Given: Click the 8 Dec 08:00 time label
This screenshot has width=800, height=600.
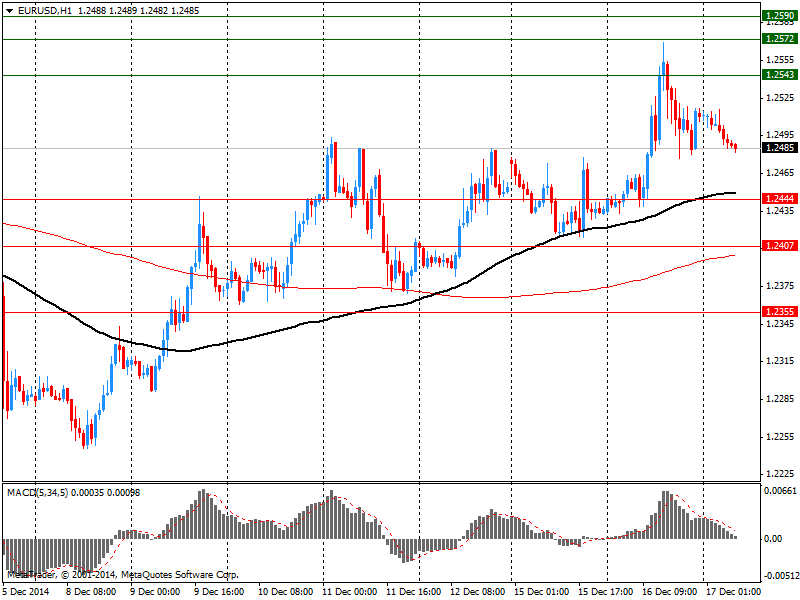Looking at the screenshot, I should click(90, 592).
